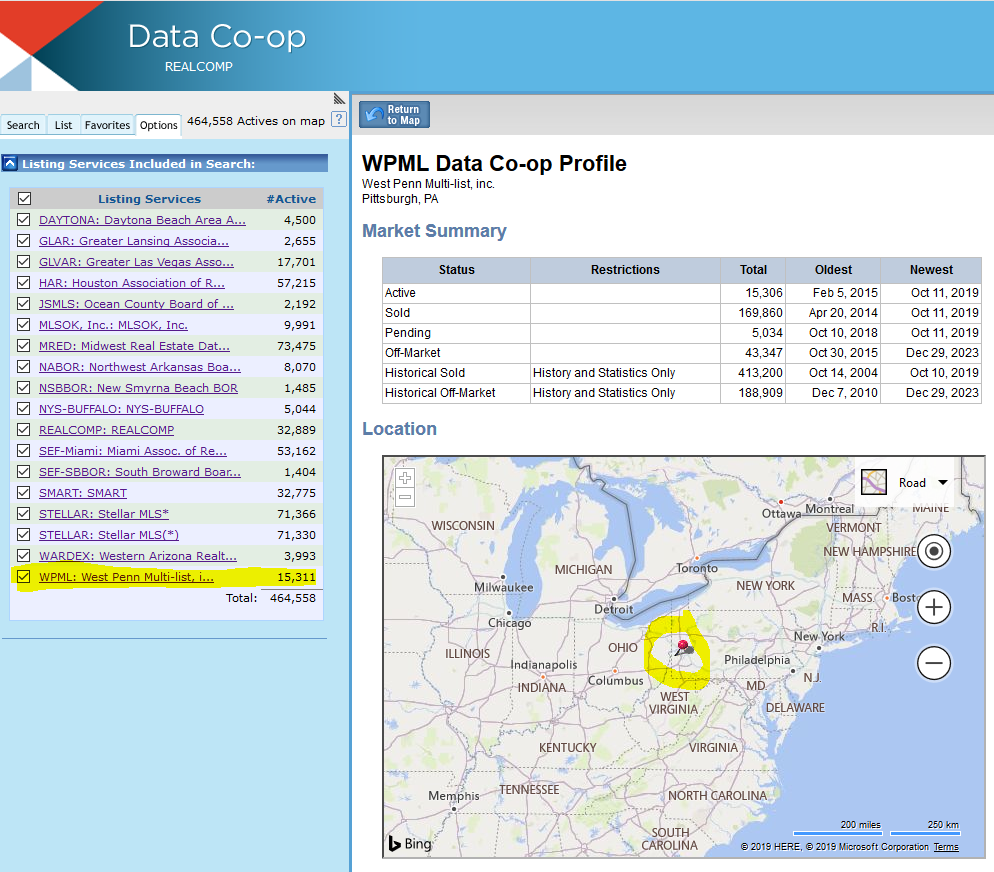Uncheck the GLAR listing service checkbox
This screenshot has width=994, height=872.
[x=23, y=240]
